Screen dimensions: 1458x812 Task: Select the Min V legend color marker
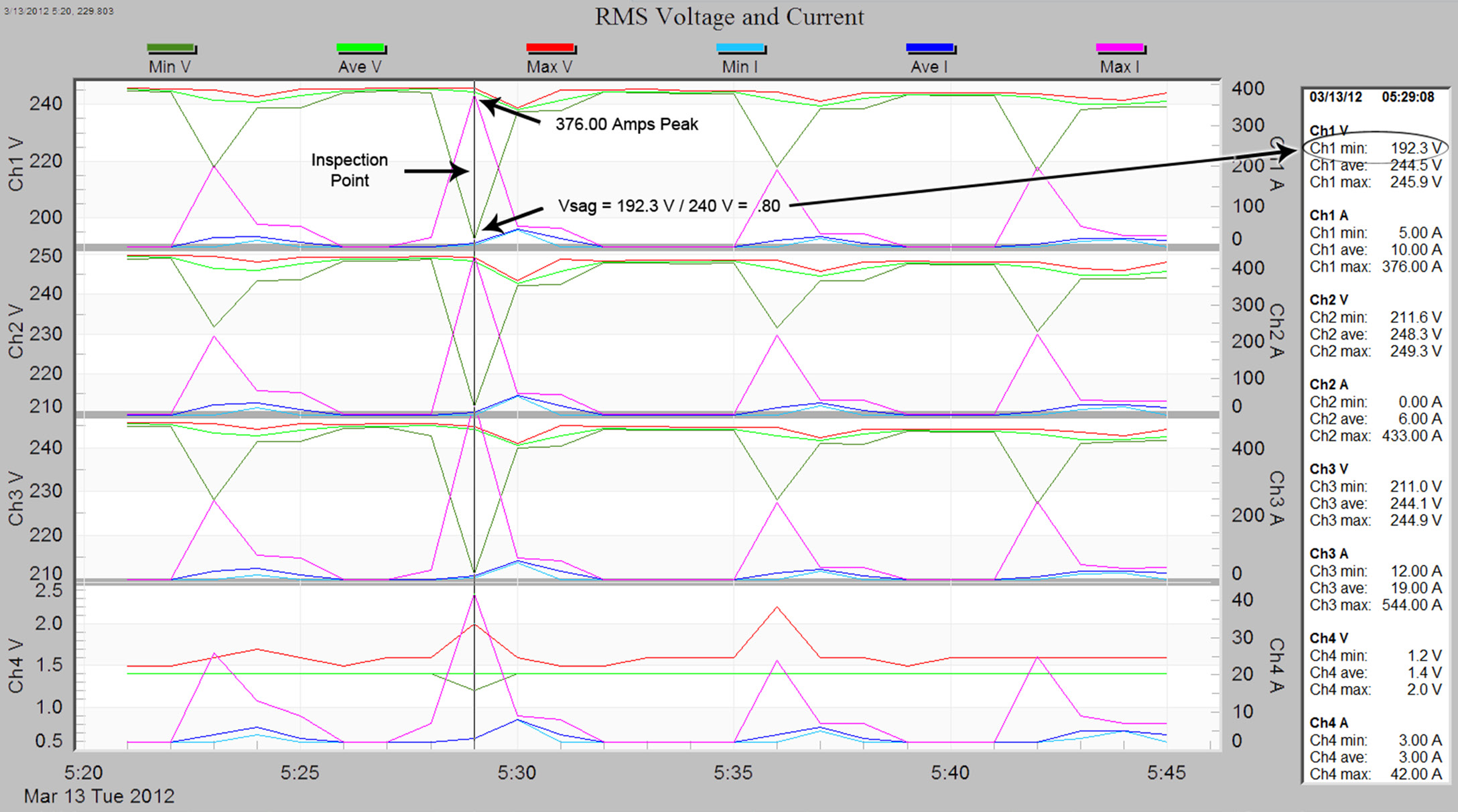click(x=171, y=48)
